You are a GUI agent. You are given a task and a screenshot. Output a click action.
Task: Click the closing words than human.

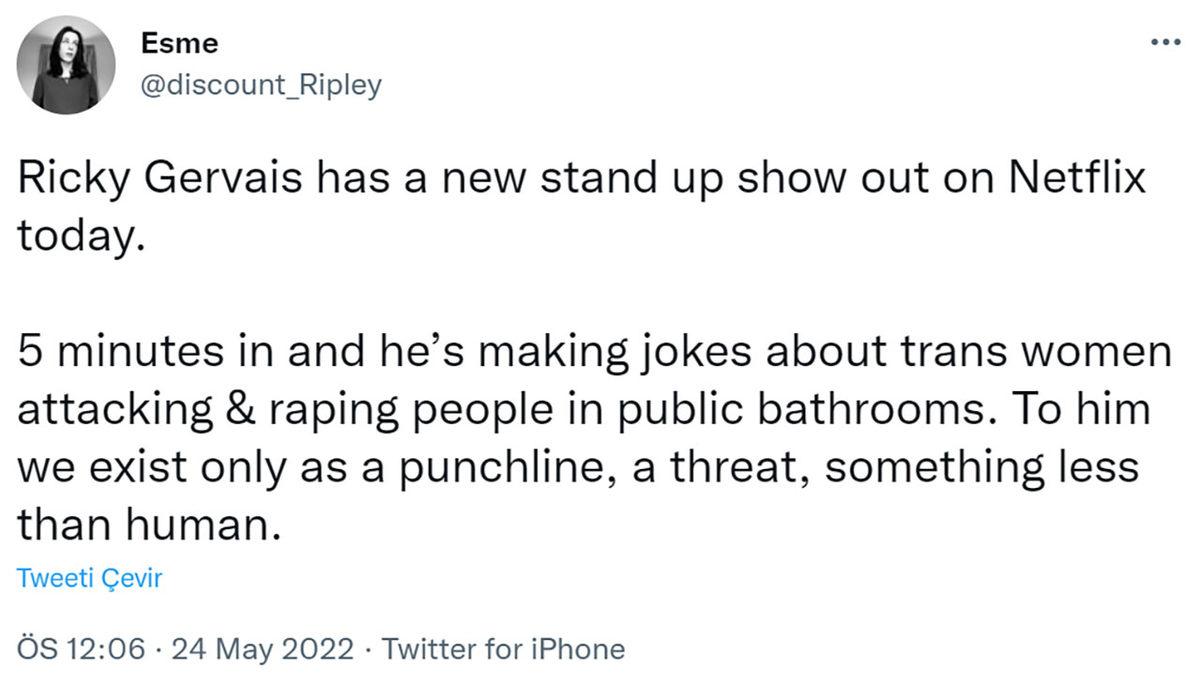[x=145, y=525]
